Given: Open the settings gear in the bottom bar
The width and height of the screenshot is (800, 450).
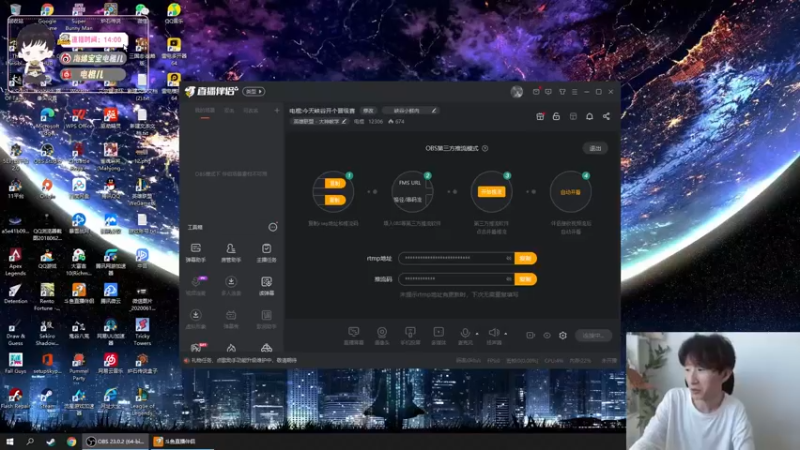Looking at the screenshot, I should click(563, 335).
